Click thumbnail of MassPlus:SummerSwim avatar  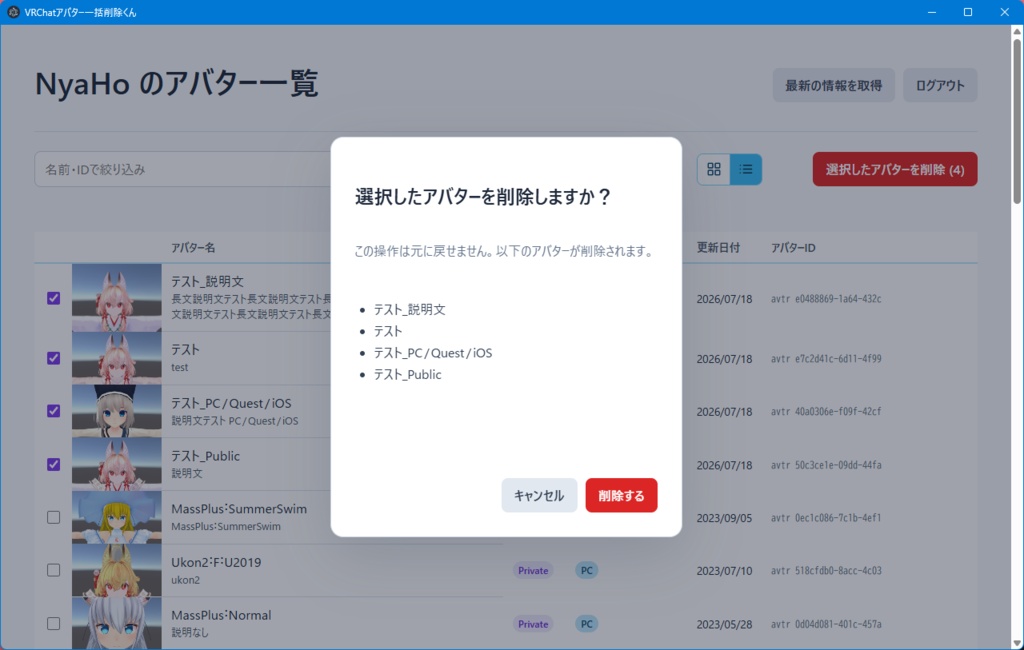117,517
